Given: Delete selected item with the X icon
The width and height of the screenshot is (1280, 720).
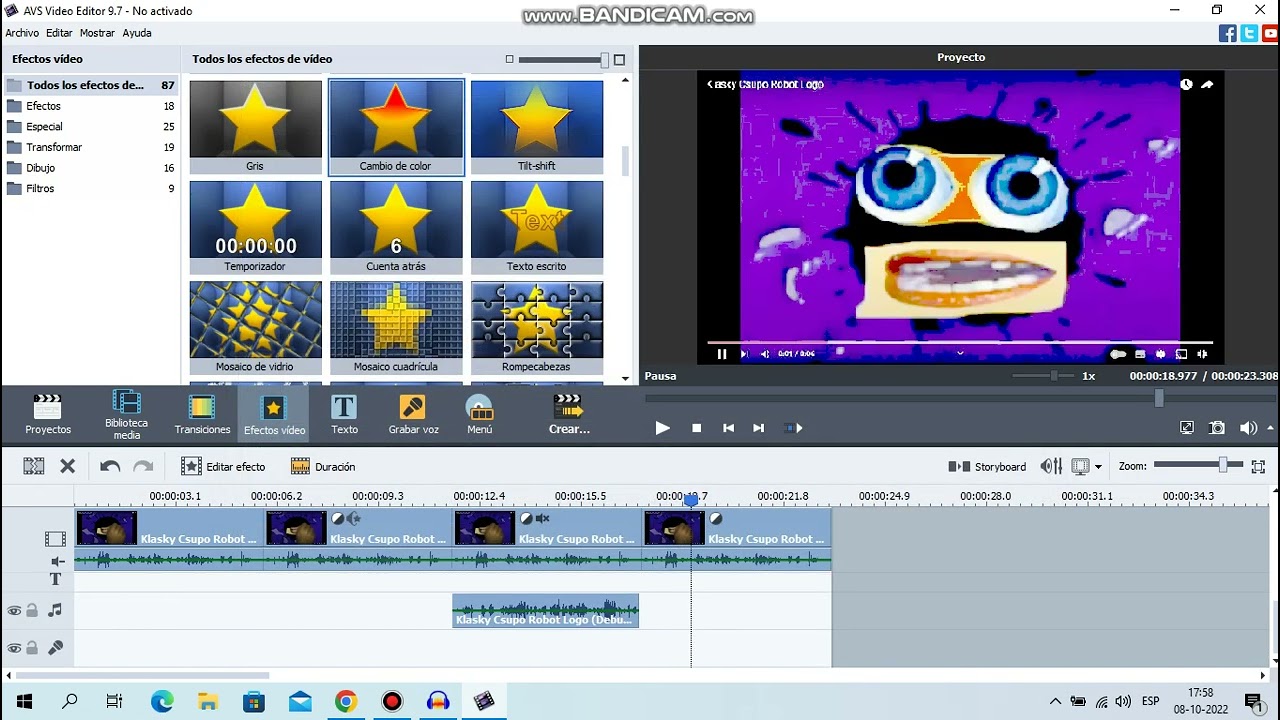Looking at the screenshot, I should click(x=67, y=466).
